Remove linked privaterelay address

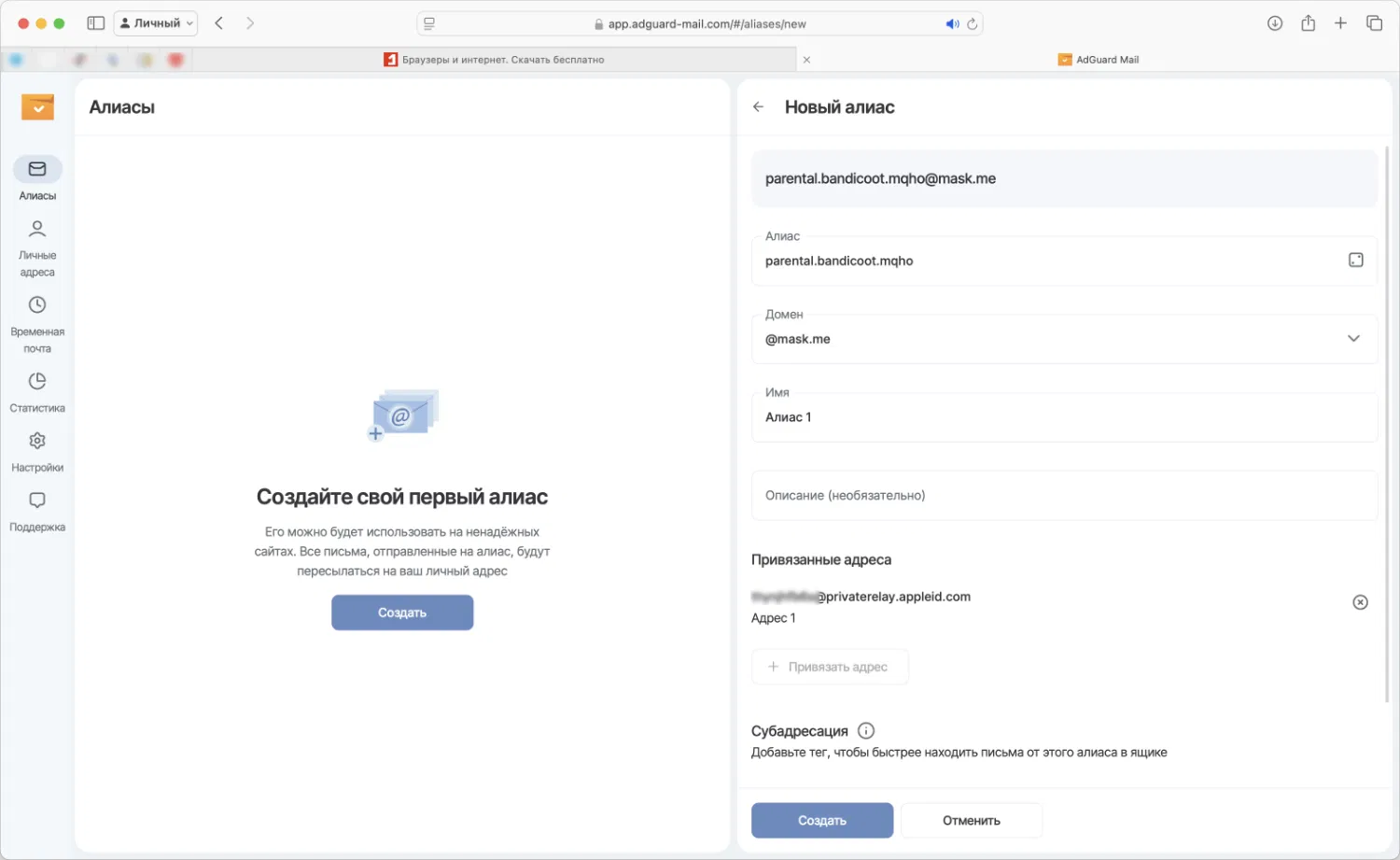point(1360,602)
